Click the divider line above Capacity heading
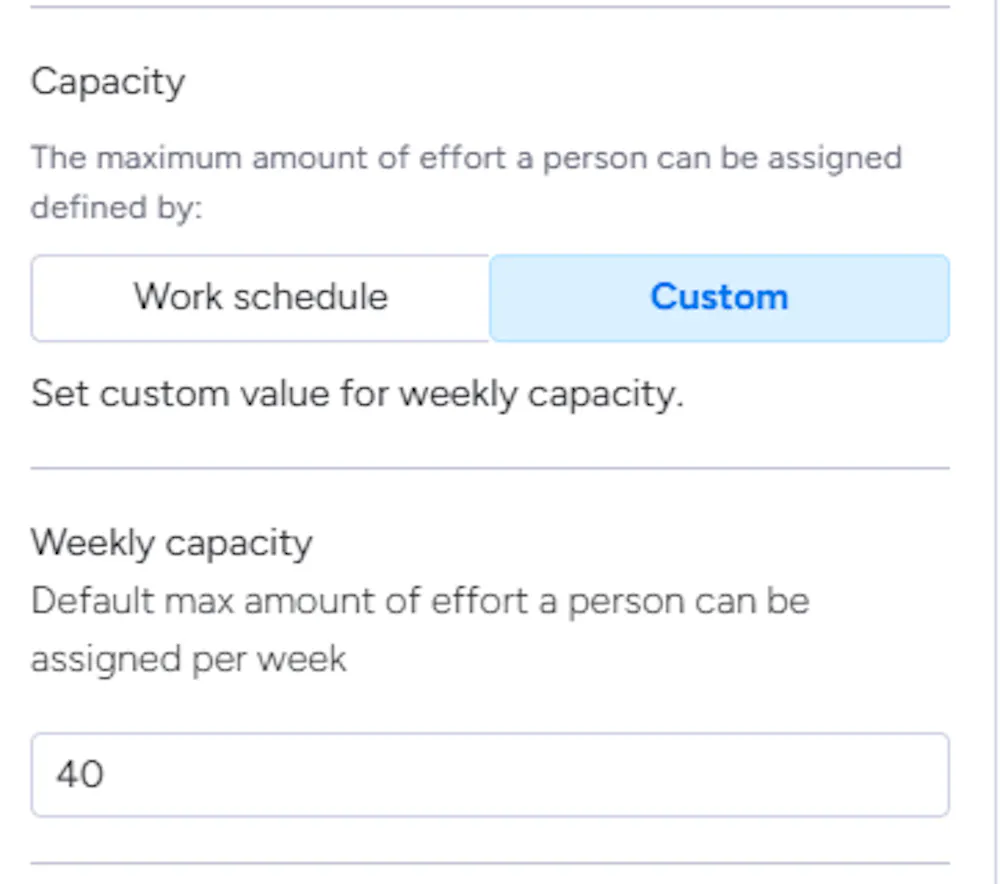Viewport: 1000px width, 884px height. tap(490, 7)
